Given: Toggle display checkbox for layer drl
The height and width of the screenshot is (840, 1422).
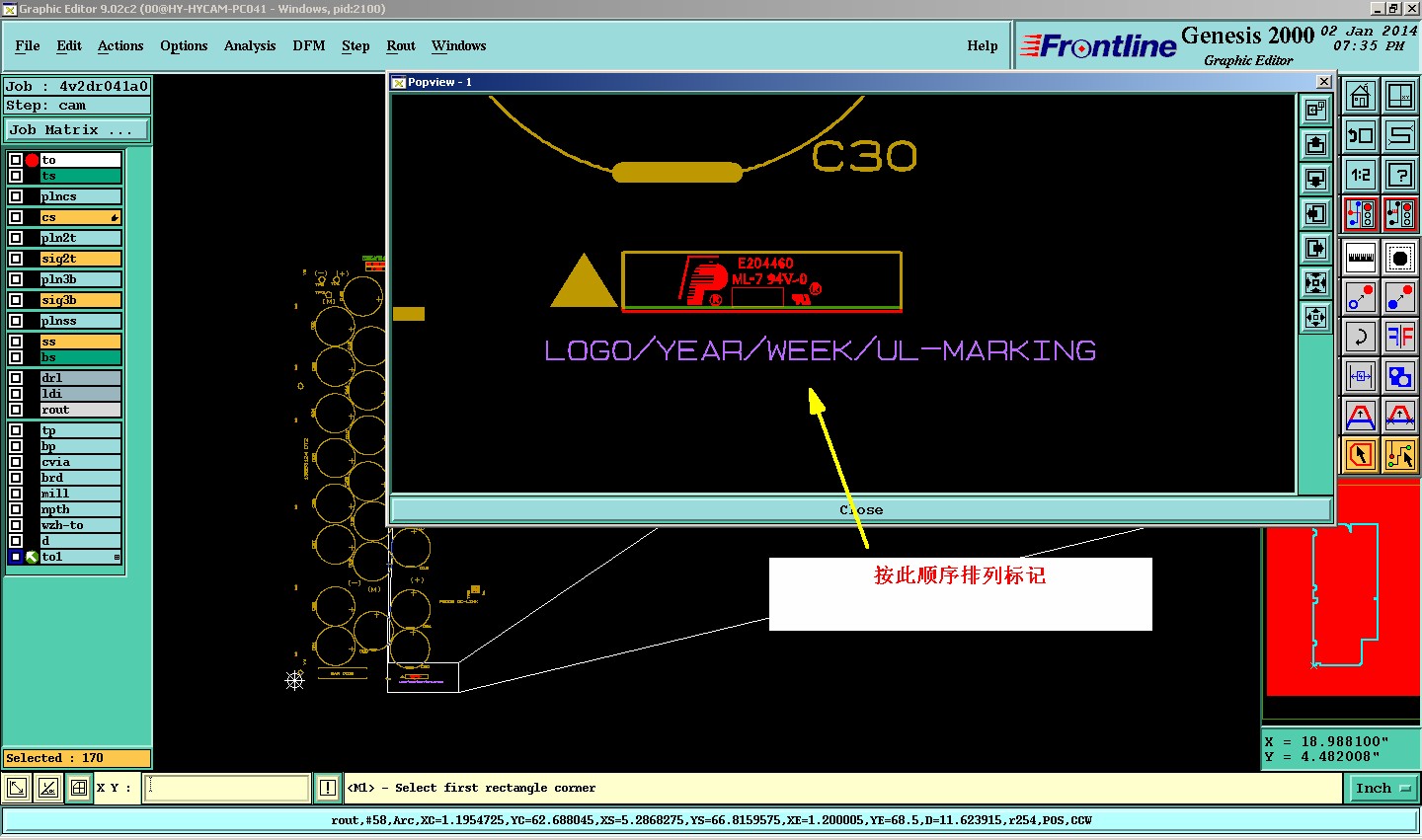Looking at the screenshot, I should click(x=16, y=378).
